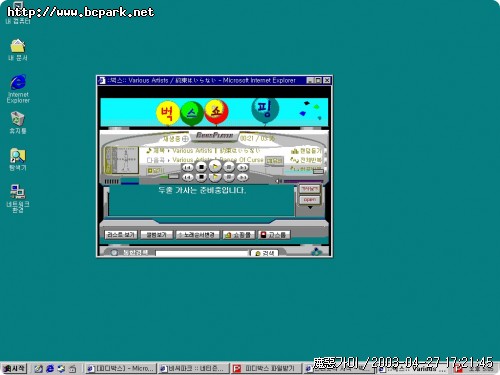Image resolution: width=500 pixels, height=375 pixels.
Task: Click the 시작 start button
Action: coord(14,368)
